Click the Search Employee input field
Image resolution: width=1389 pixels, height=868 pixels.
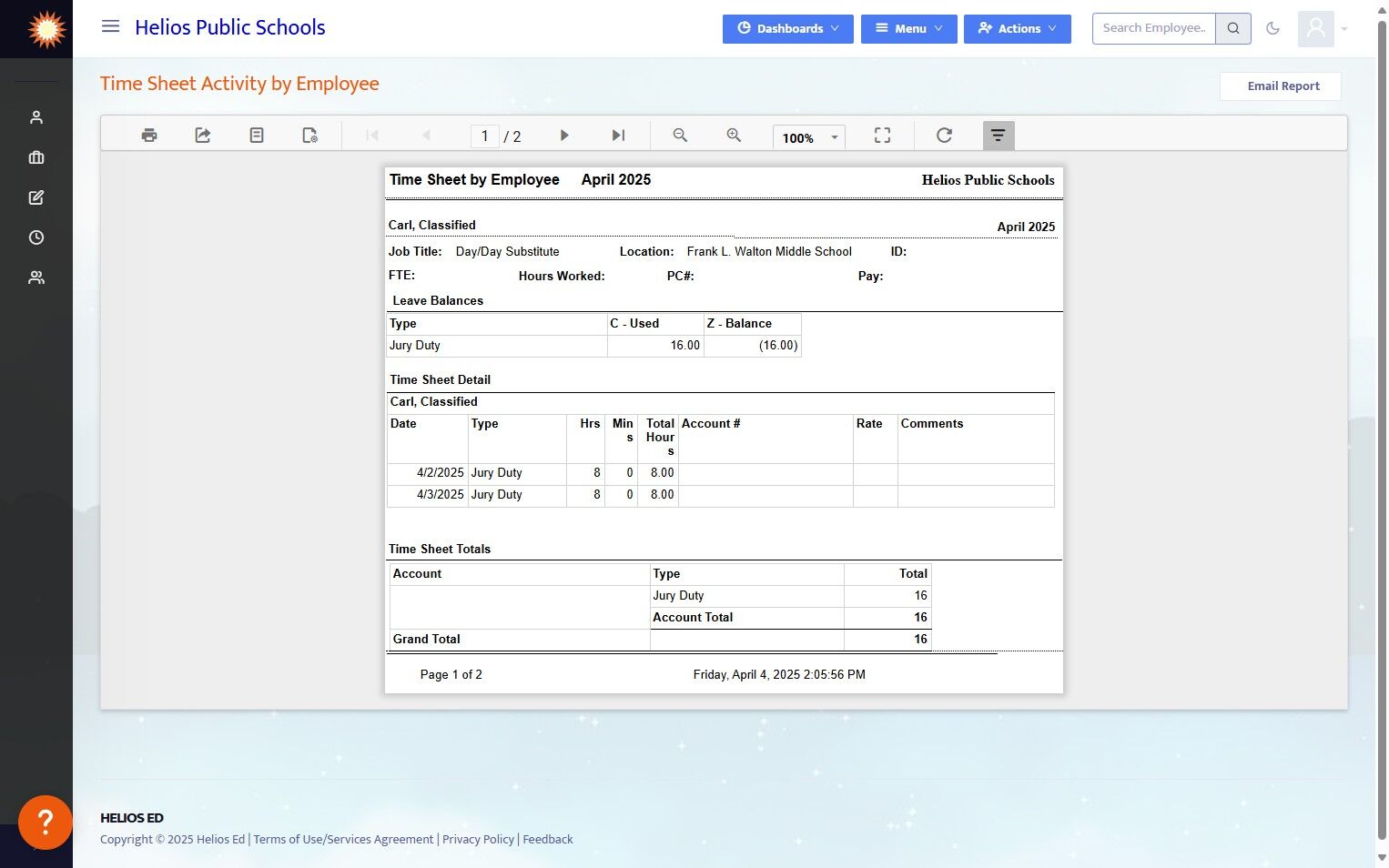[x=1153, y=28]
